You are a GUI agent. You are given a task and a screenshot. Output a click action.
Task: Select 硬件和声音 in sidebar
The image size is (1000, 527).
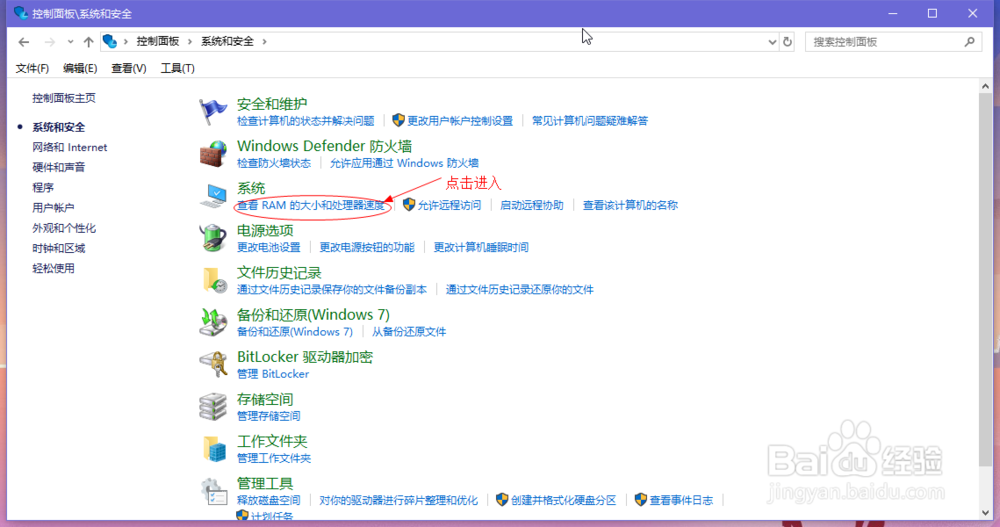59,167
